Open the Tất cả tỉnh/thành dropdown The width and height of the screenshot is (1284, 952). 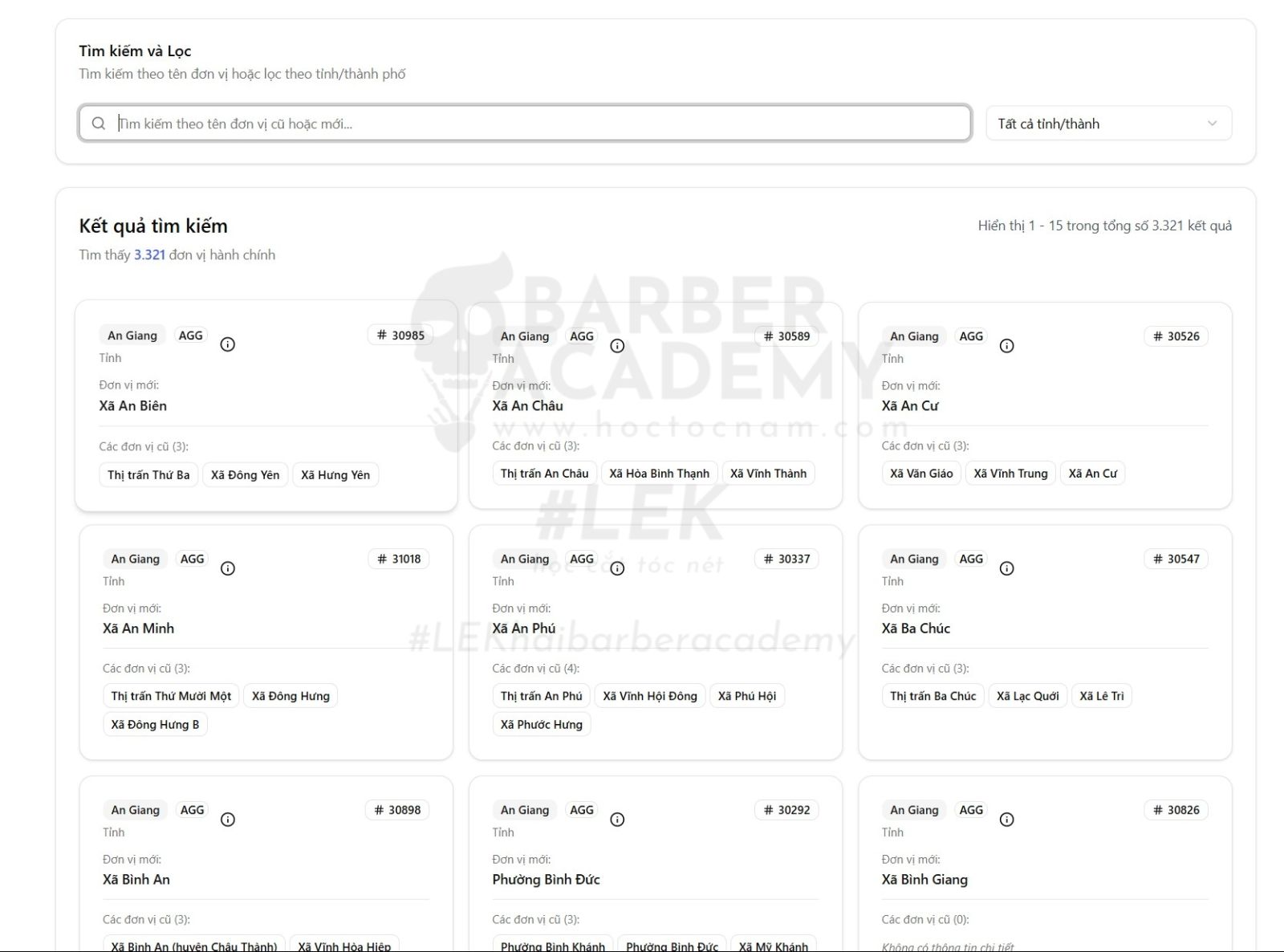(x=1108, y=124)
